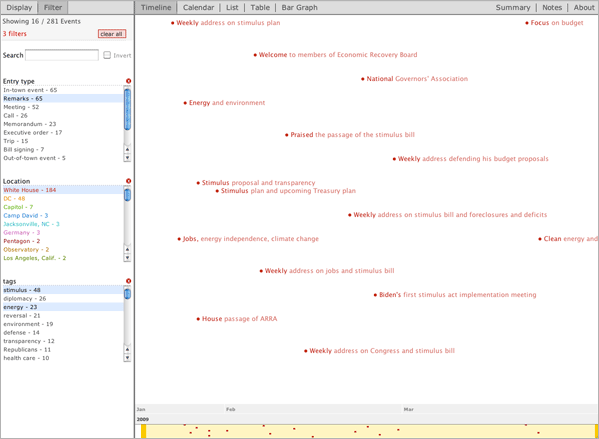Click into the Search text field
This screenshot has width=599, height=439.
coord(62,55)
